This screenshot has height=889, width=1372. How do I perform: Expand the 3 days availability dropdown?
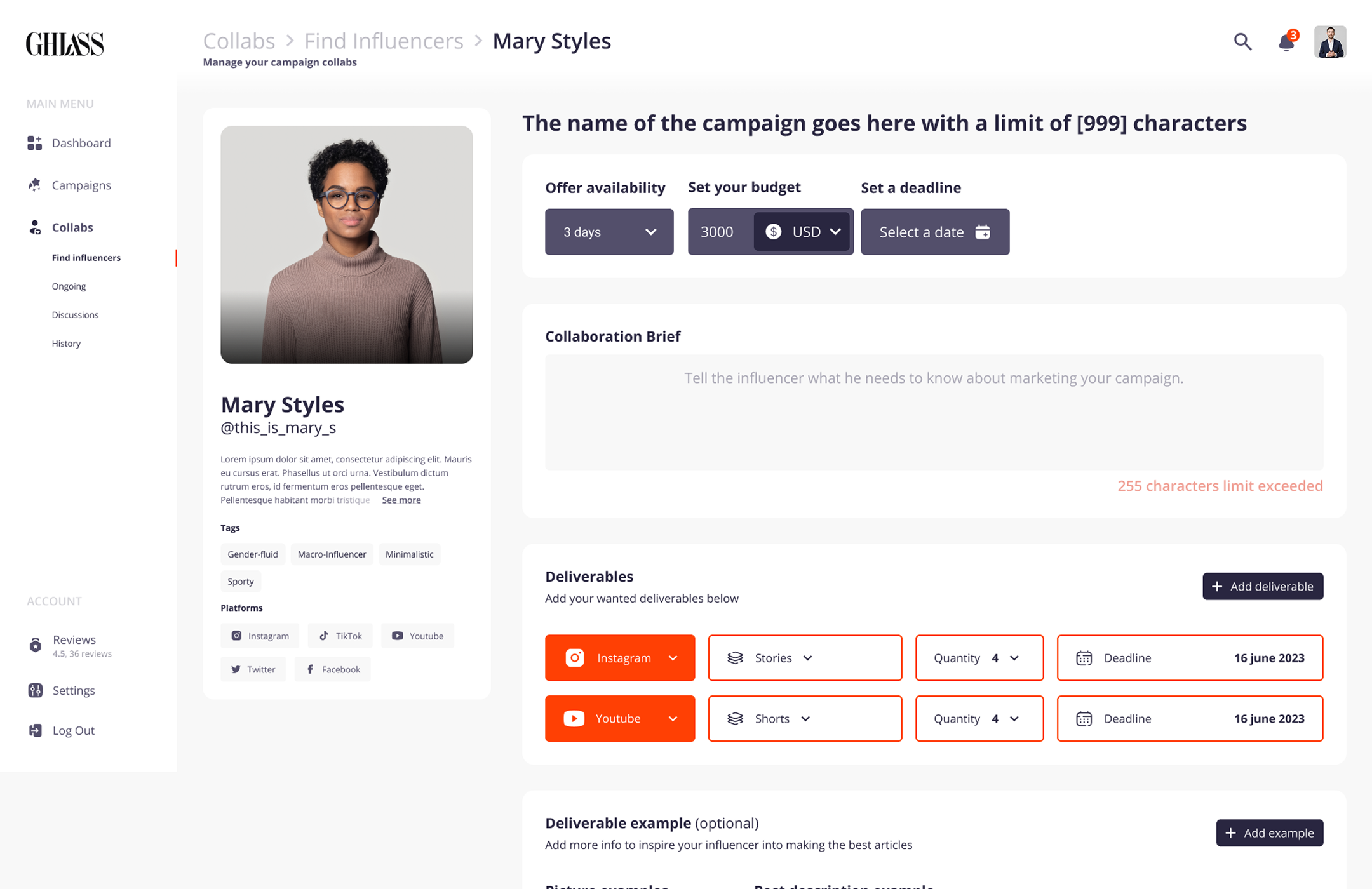(x=609, y=232)
